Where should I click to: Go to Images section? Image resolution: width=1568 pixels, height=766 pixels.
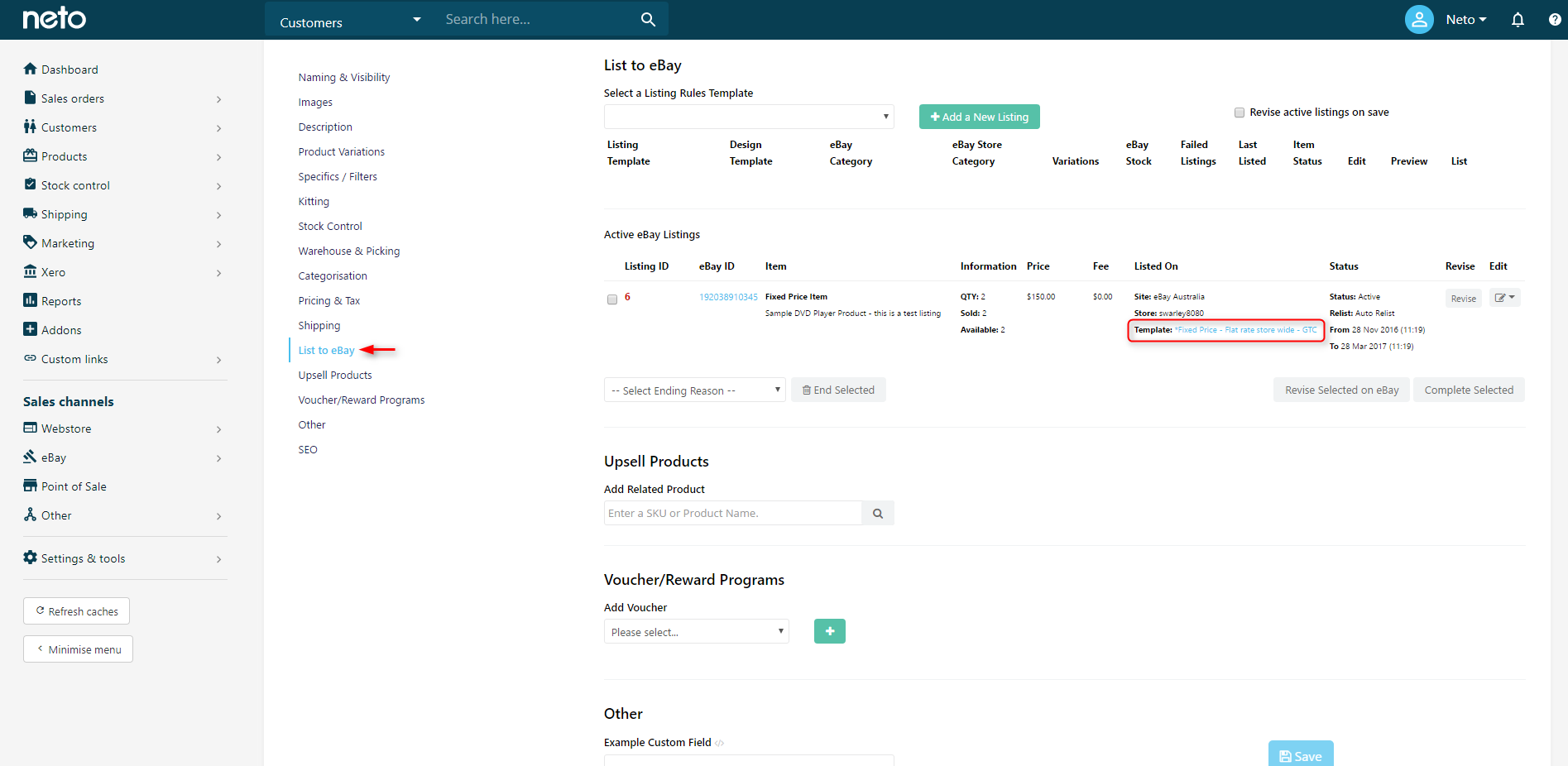315,102
